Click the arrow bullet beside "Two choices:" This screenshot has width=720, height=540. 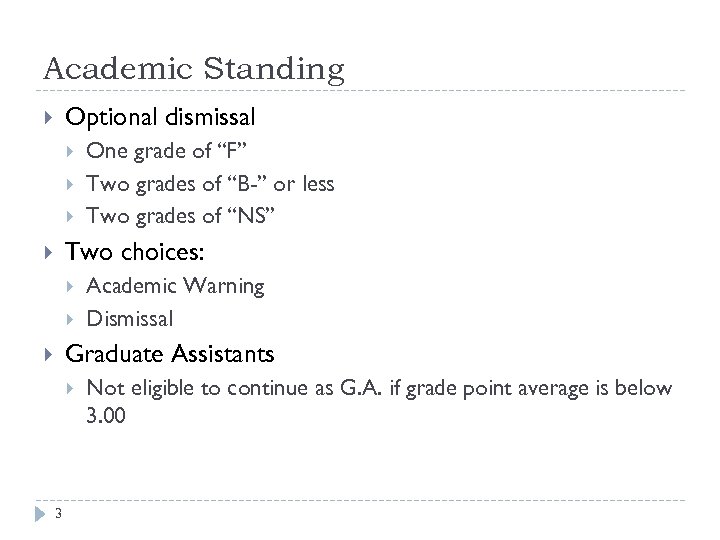[x=48, y=251]
